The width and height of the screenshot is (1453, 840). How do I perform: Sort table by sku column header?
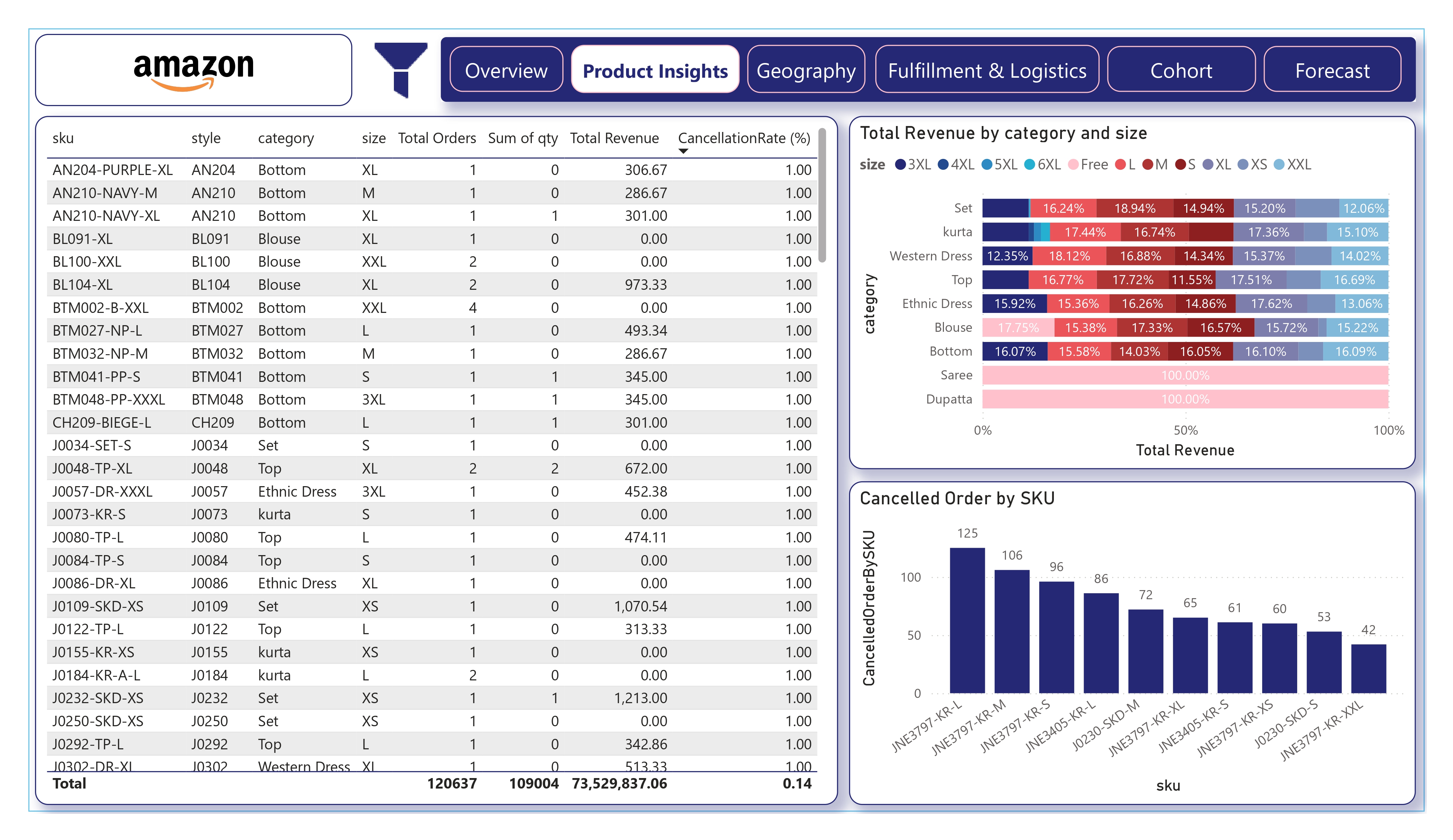click(63, 138)
